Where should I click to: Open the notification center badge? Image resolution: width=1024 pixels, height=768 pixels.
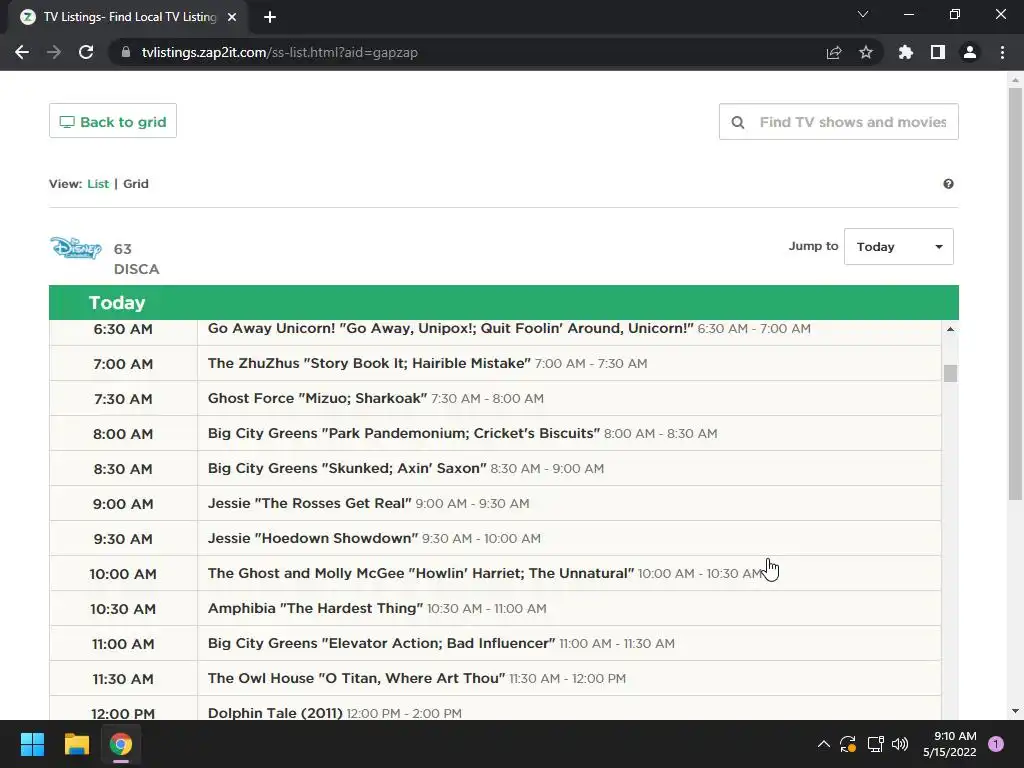coord(996,744)
